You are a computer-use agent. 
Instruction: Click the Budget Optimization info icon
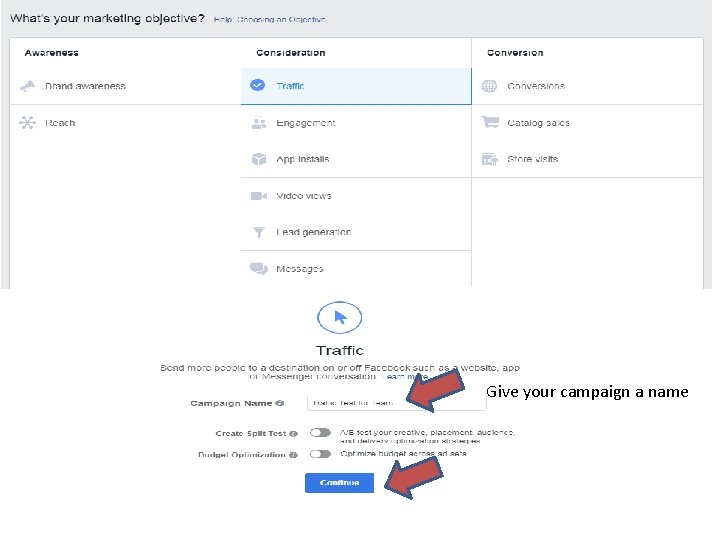coord(293,455)
